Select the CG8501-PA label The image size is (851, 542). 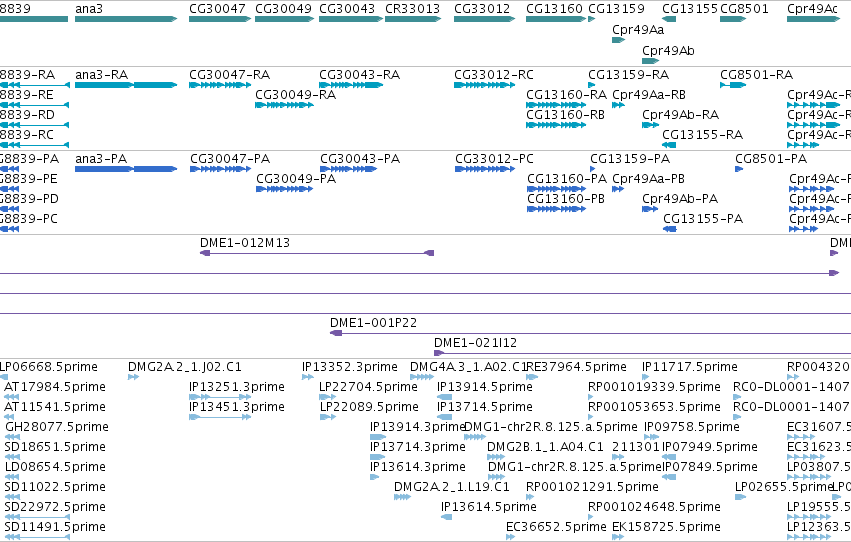tap(771, 159)
